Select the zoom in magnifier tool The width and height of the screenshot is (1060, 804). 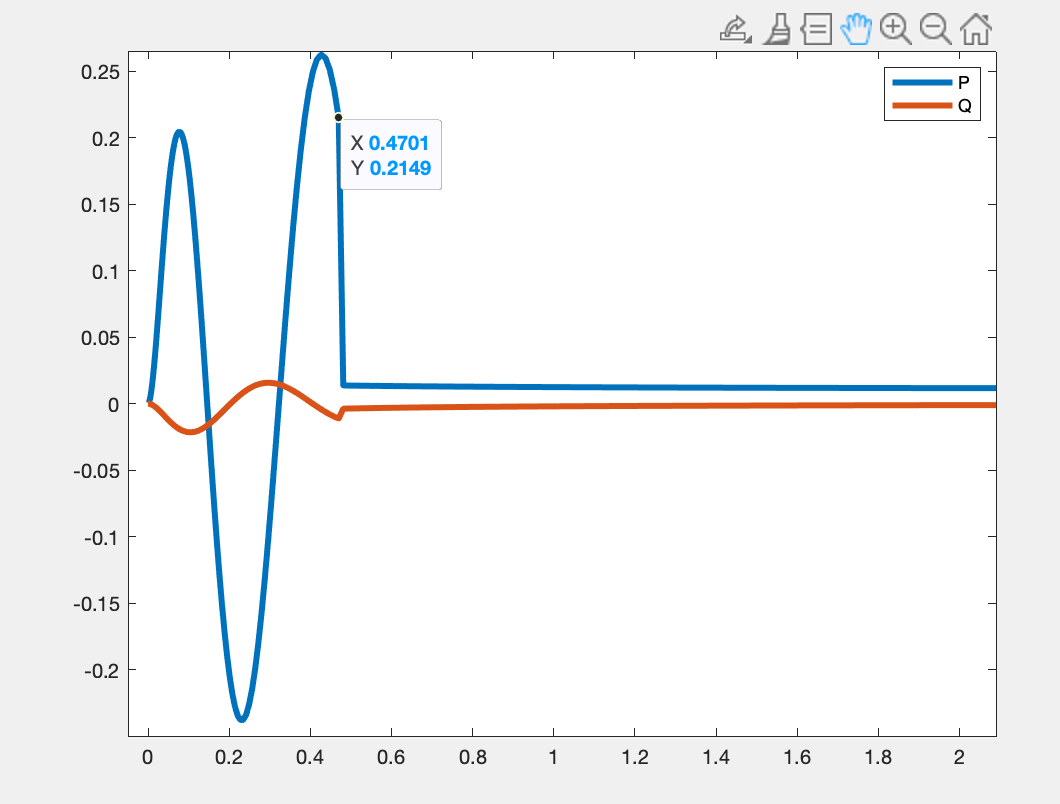[x=895, y=28]
